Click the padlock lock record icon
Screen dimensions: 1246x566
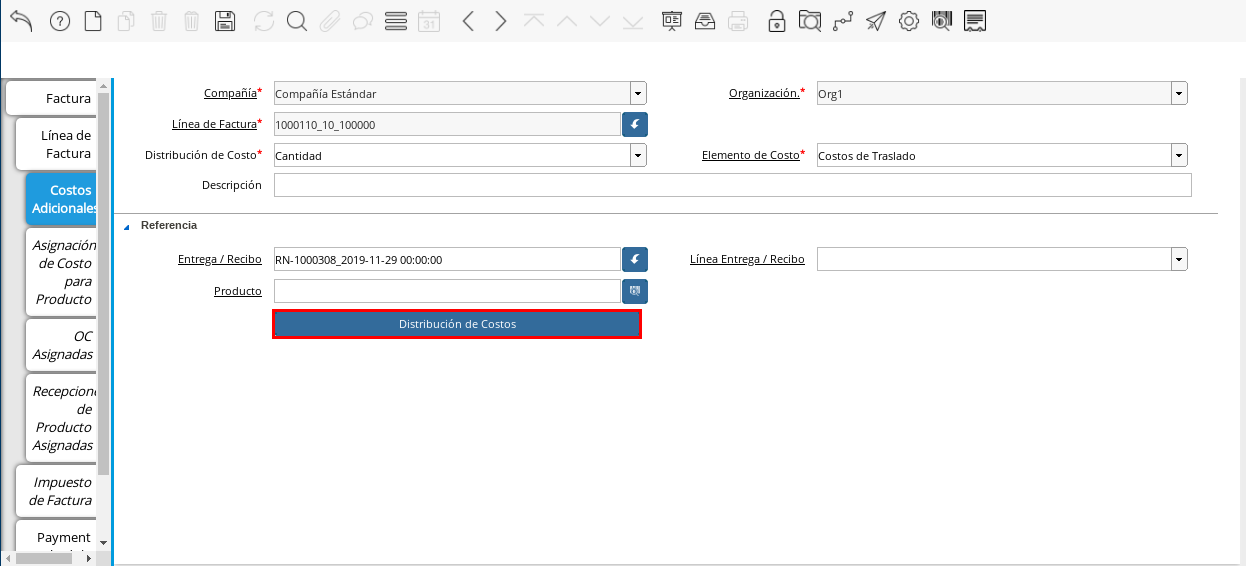777,21
